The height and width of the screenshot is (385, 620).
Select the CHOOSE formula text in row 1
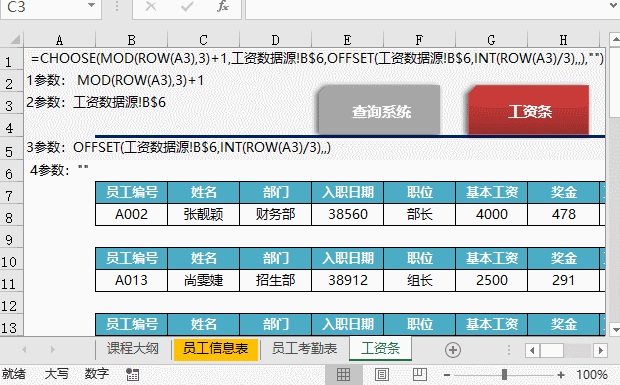317,59
